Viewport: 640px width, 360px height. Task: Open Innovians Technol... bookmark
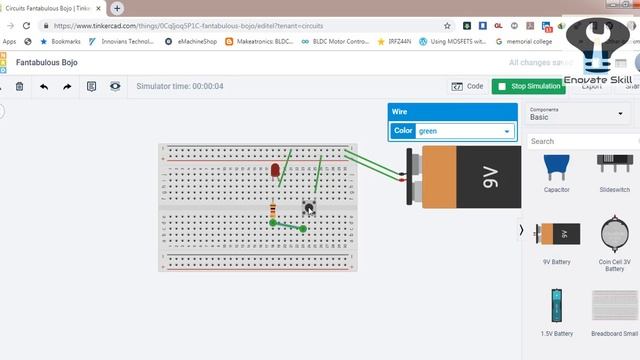coord(122,42)
